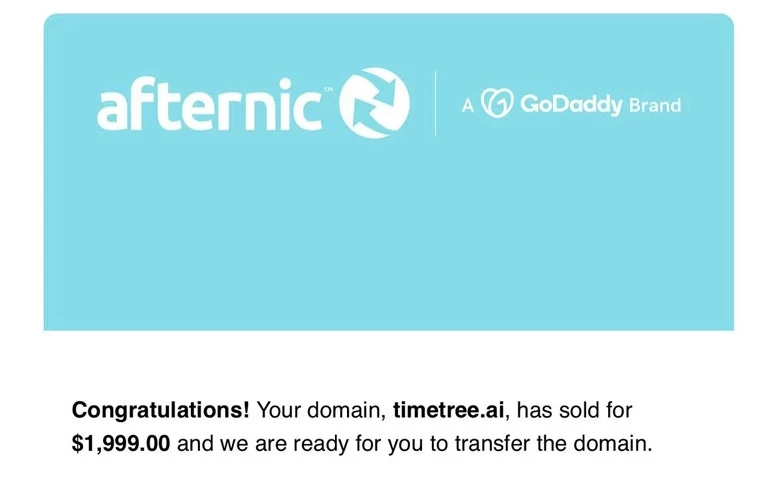Click the afternic circular arrows logo icon
The image size is (777, 500).
(x=374, y=103)
